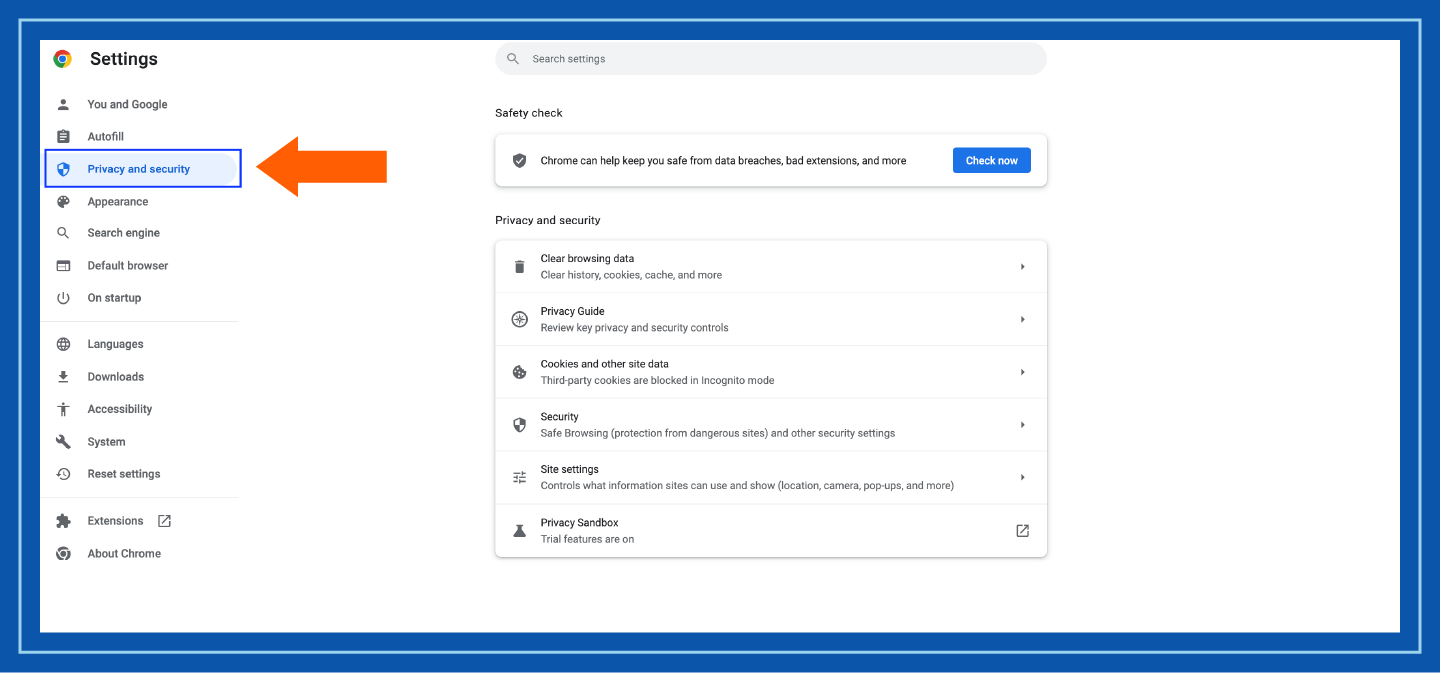The width and height of the screenshot is (1440, 673).
Task: Click the Extensions puzzle piece icon
Action: point(63,521)
